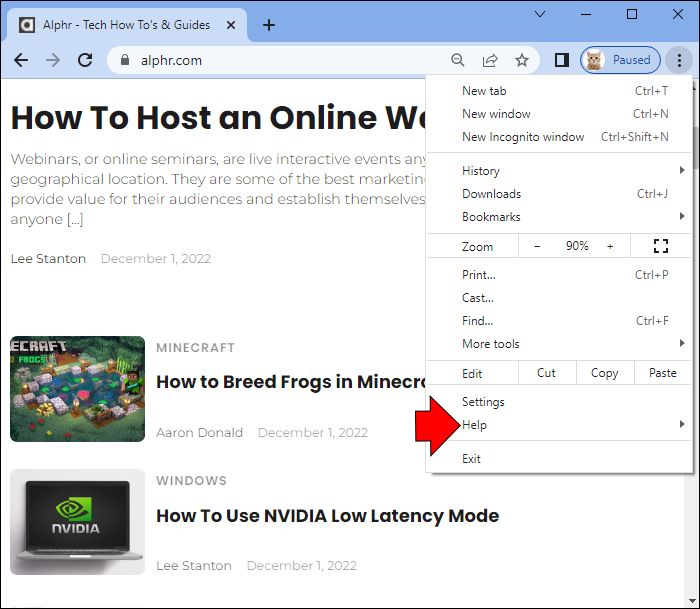Click author Lee Stanton under the NVIDIA article
Screen dimensions: 700x609
(194, 566)
